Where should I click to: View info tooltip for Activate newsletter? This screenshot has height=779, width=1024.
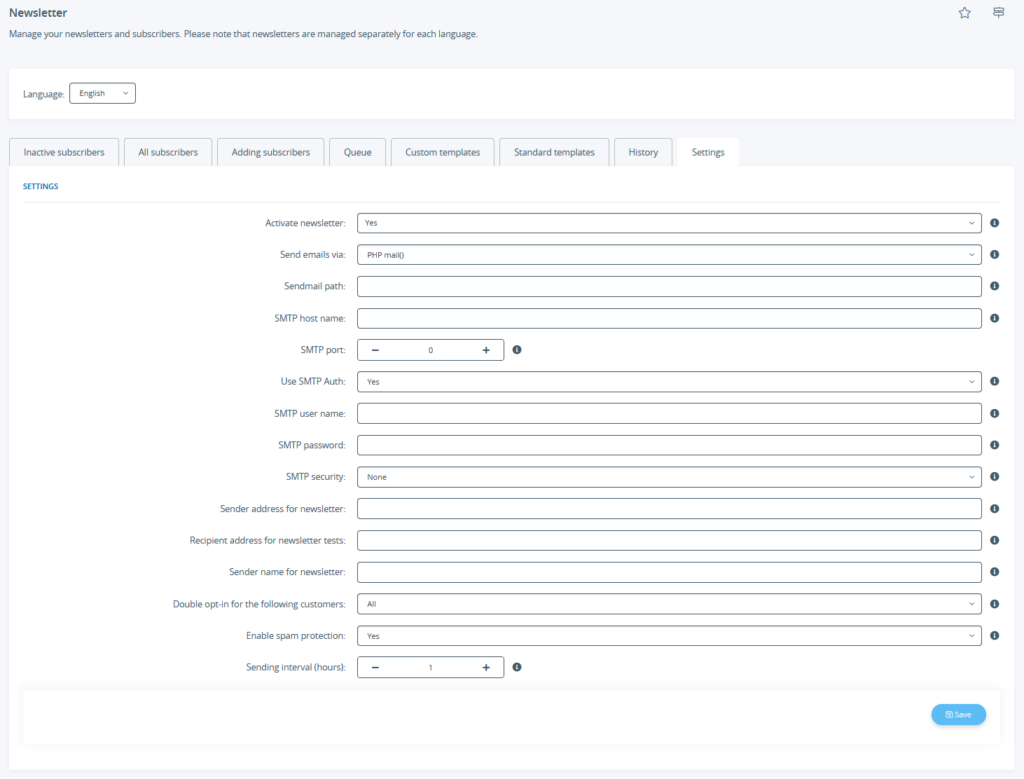click(x=994, y=222)
